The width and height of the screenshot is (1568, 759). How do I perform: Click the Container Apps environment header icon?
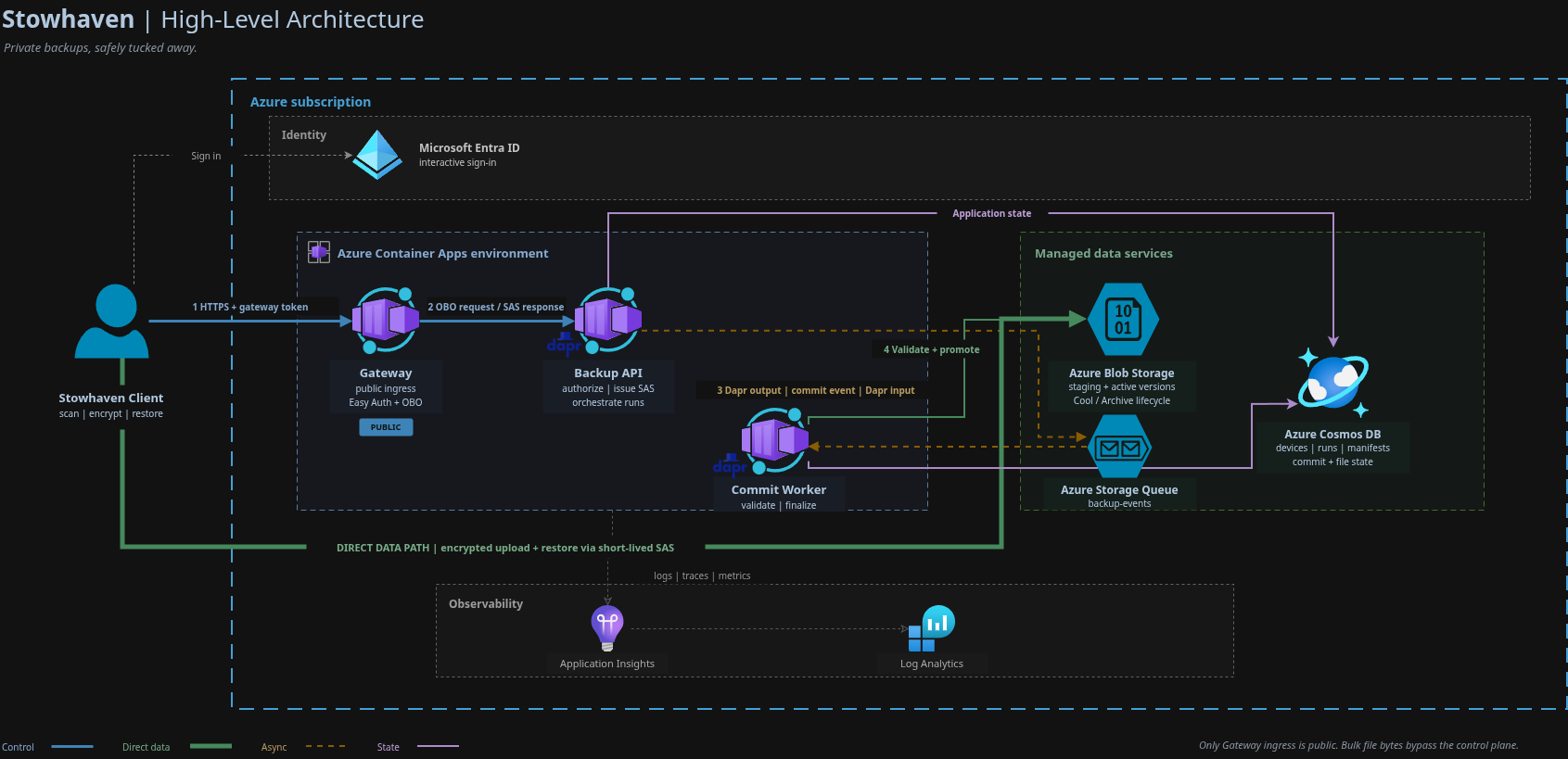[319, 252]
